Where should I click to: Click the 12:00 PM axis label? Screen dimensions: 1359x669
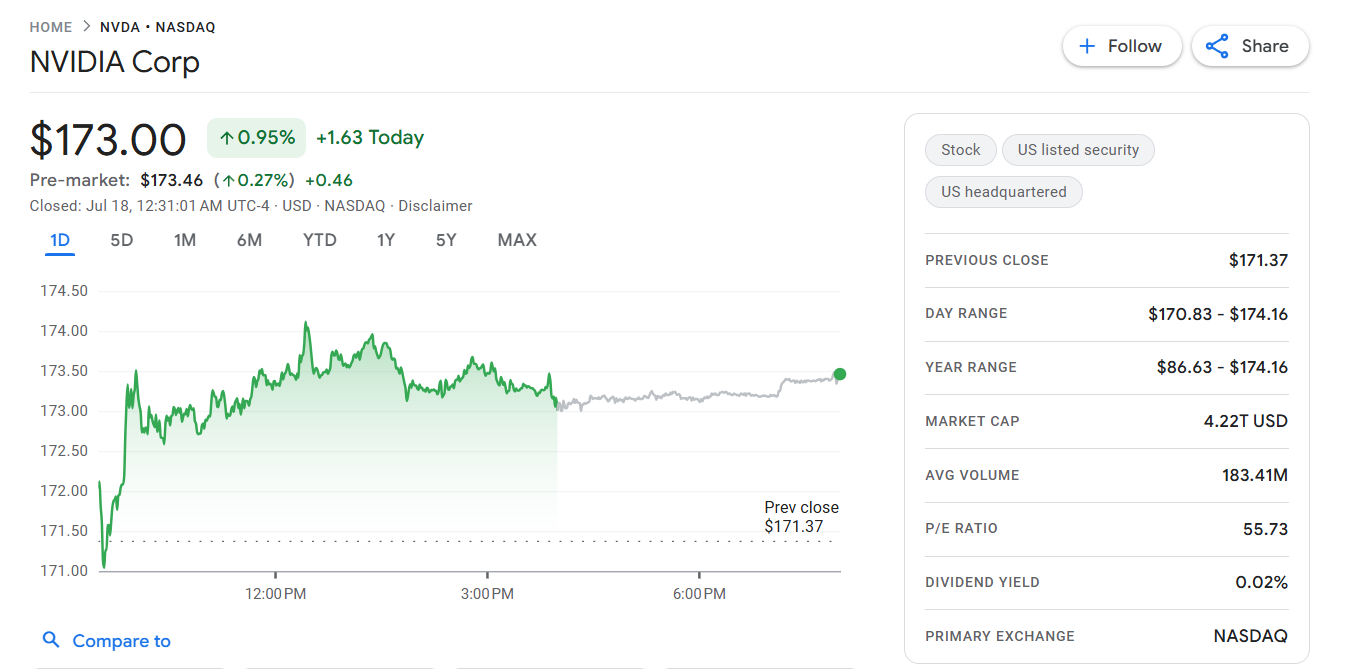point(276,594)
